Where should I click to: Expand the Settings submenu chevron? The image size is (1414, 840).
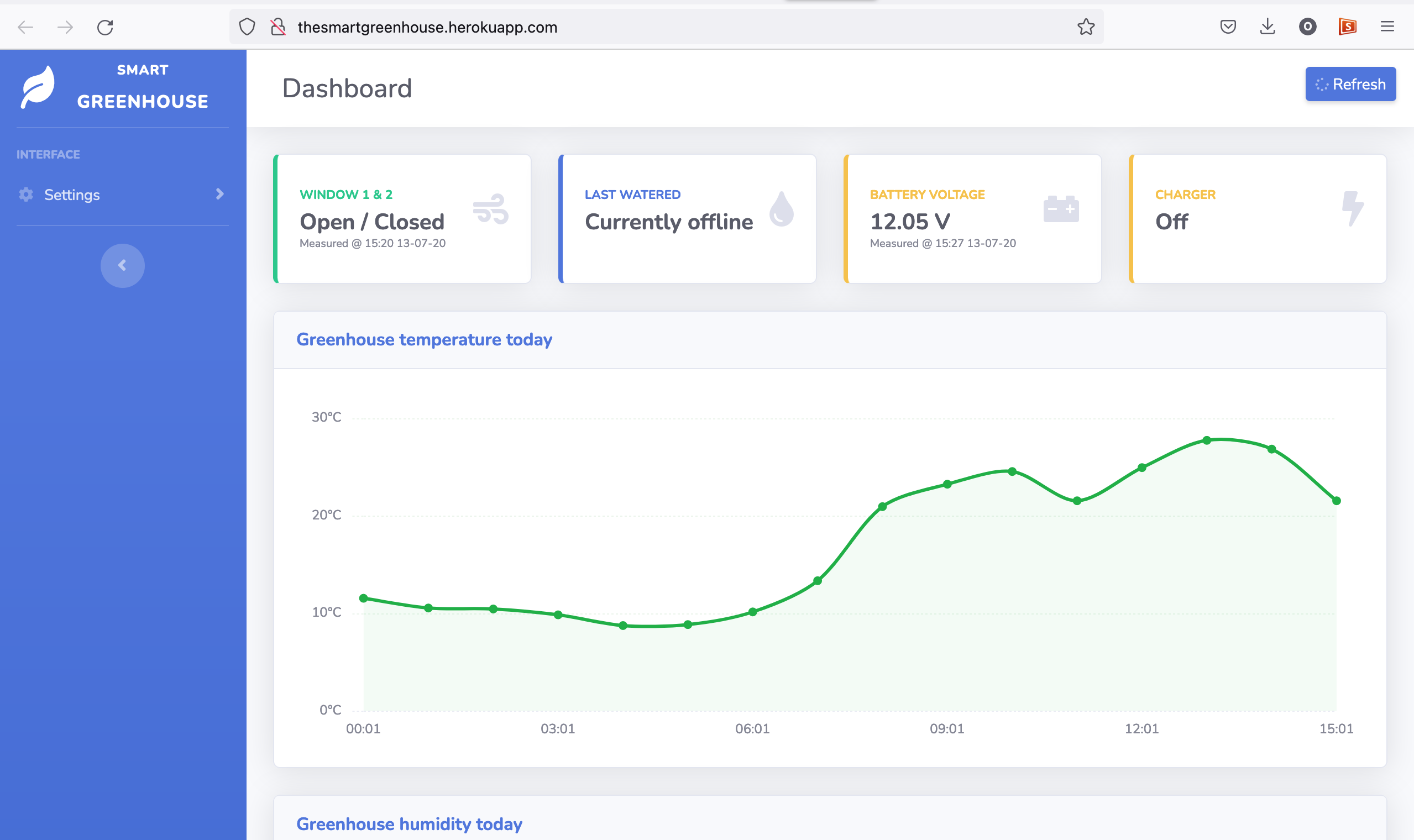pyautogui.click(x=219, y=195)
